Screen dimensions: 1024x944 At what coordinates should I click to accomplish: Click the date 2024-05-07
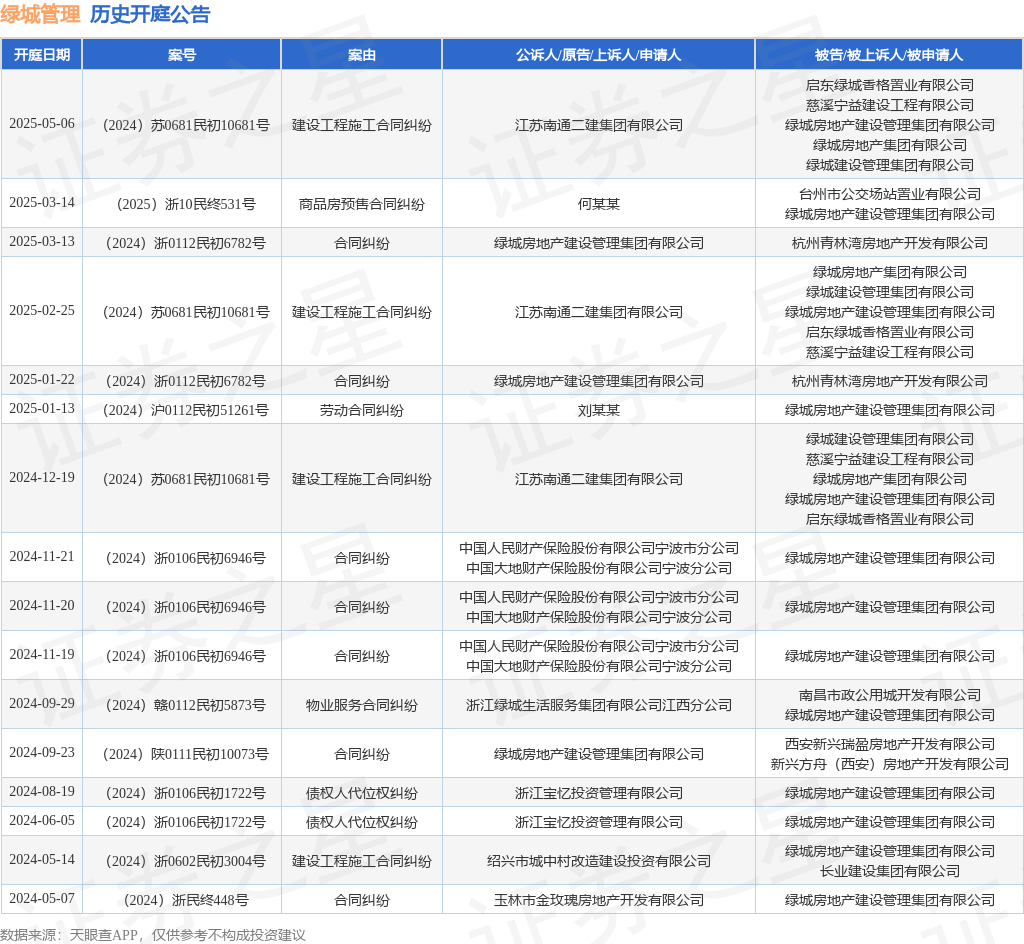click(x=42, y=898)
